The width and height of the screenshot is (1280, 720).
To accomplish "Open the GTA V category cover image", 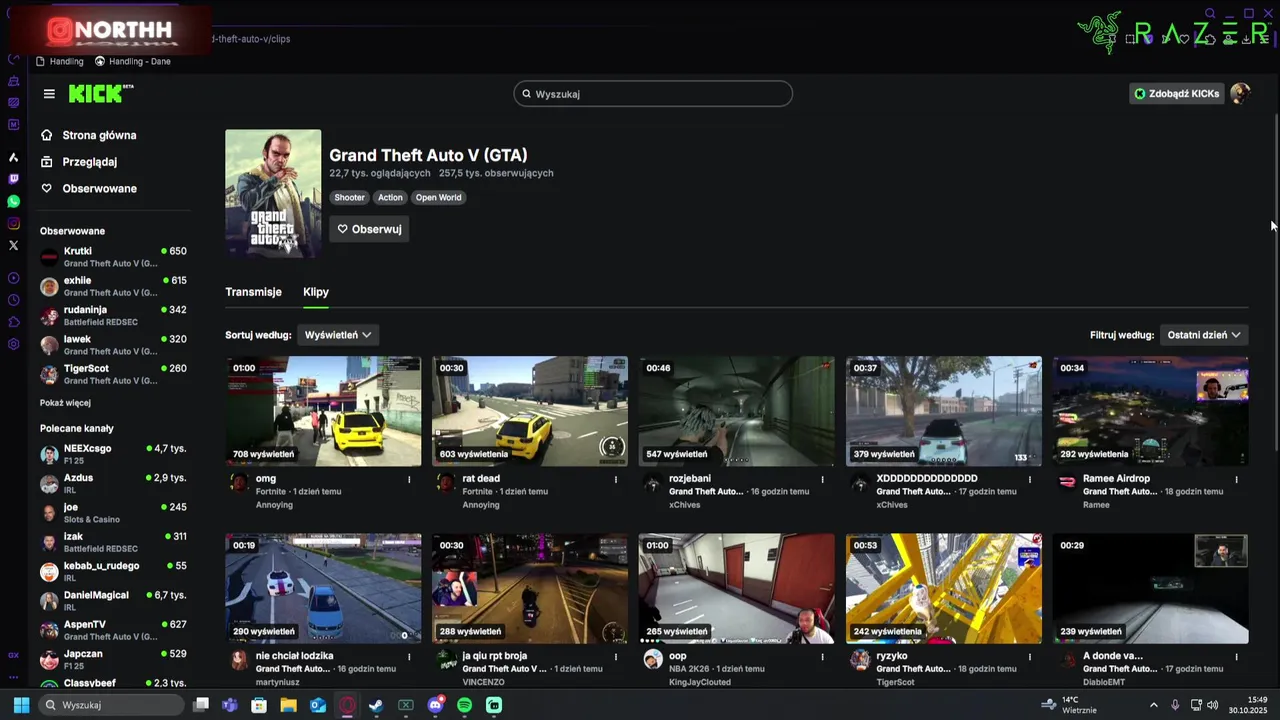I will coord(273,193).
